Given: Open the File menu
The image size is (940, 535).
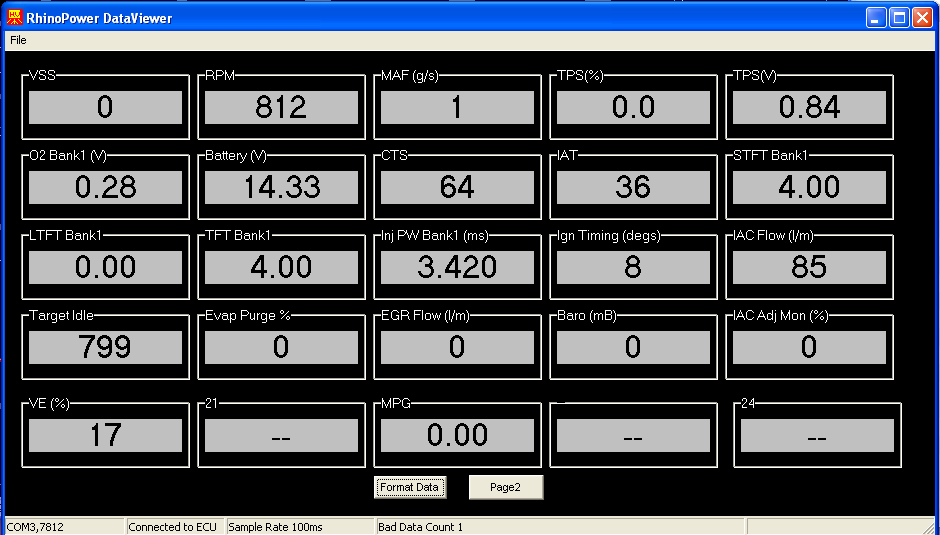Looking at the screenshot, I should pos(18,40).
